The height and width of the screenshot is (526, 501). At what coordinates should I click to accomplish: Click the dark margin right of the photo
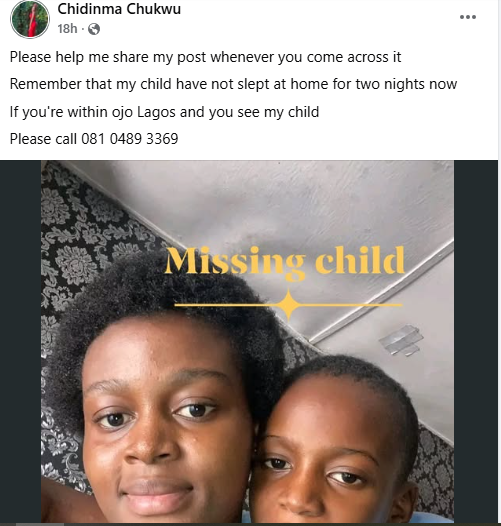(x=476, y=341)
